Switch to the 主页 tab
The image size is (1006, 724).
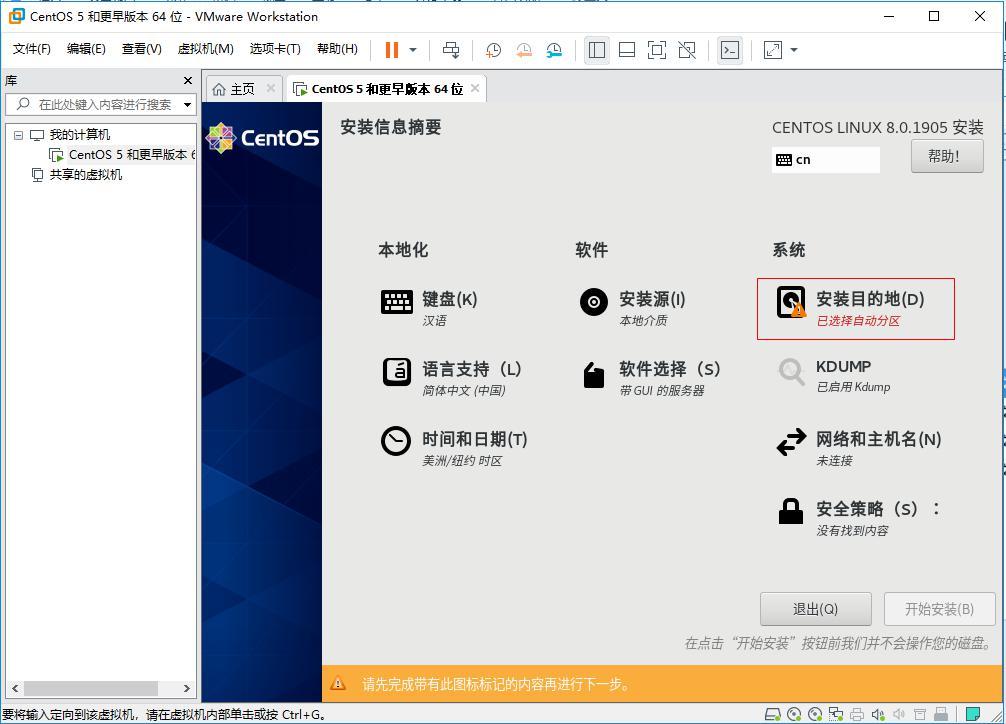click(241, 88)
